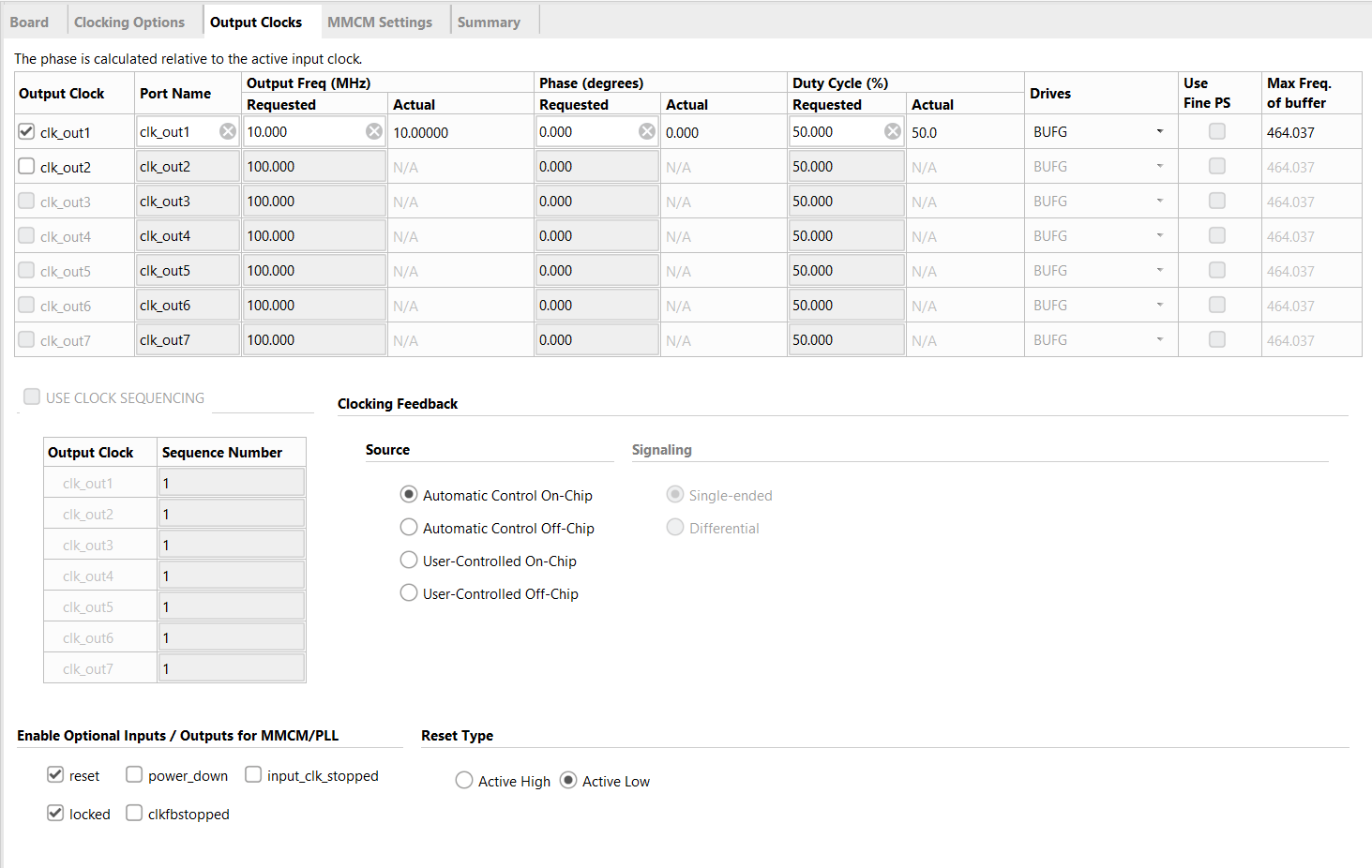Select User-Controlled Off-Chip feedback source
This screenshot has width=1372, height=868.
(x=409, y=593)
